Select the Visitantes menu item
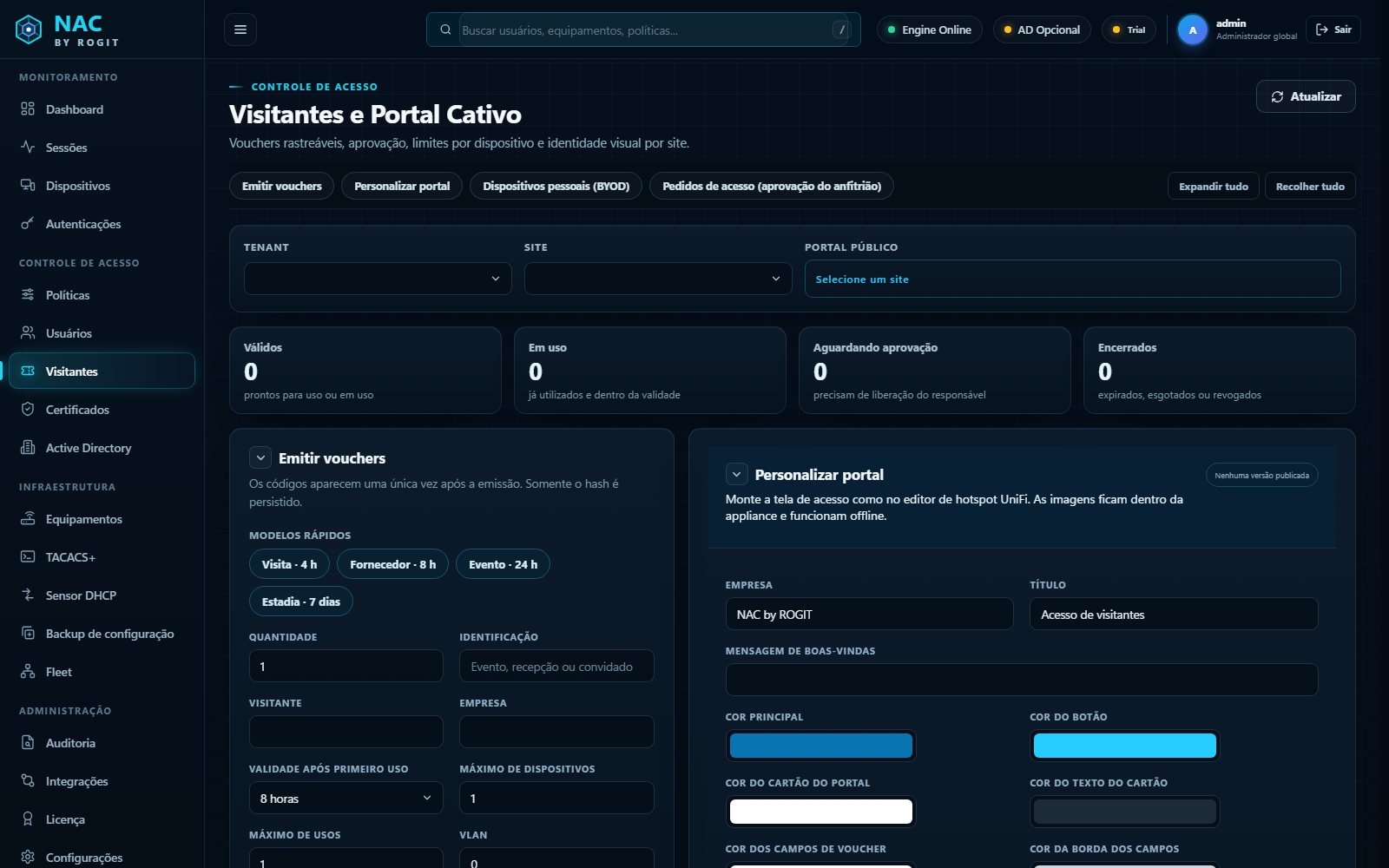Viewport: 1389px width, 868px height. [102, 371]
